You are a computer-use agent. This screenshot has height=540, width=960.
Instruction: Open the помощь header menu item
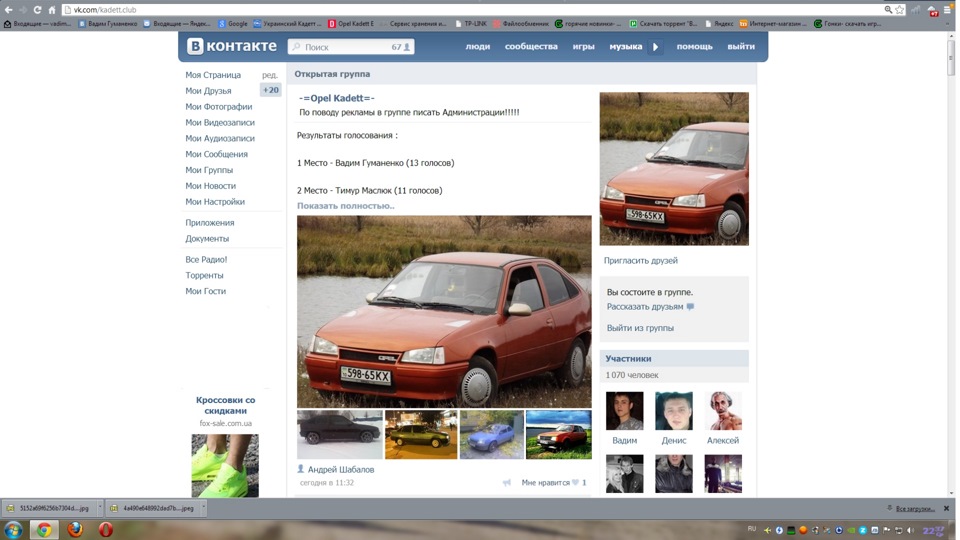(694, 47)
